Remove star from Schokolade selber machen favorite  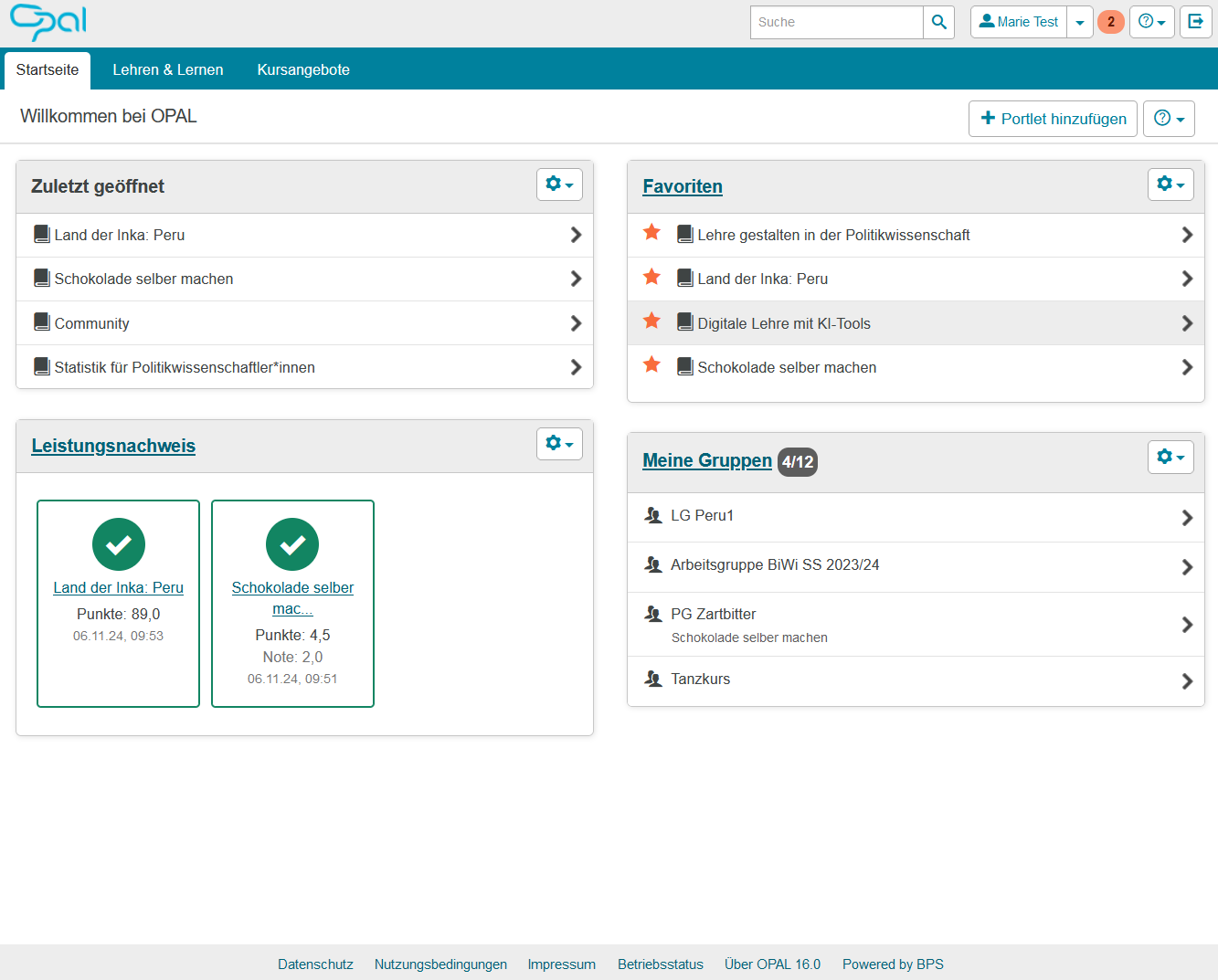click(x=651, y=365)
